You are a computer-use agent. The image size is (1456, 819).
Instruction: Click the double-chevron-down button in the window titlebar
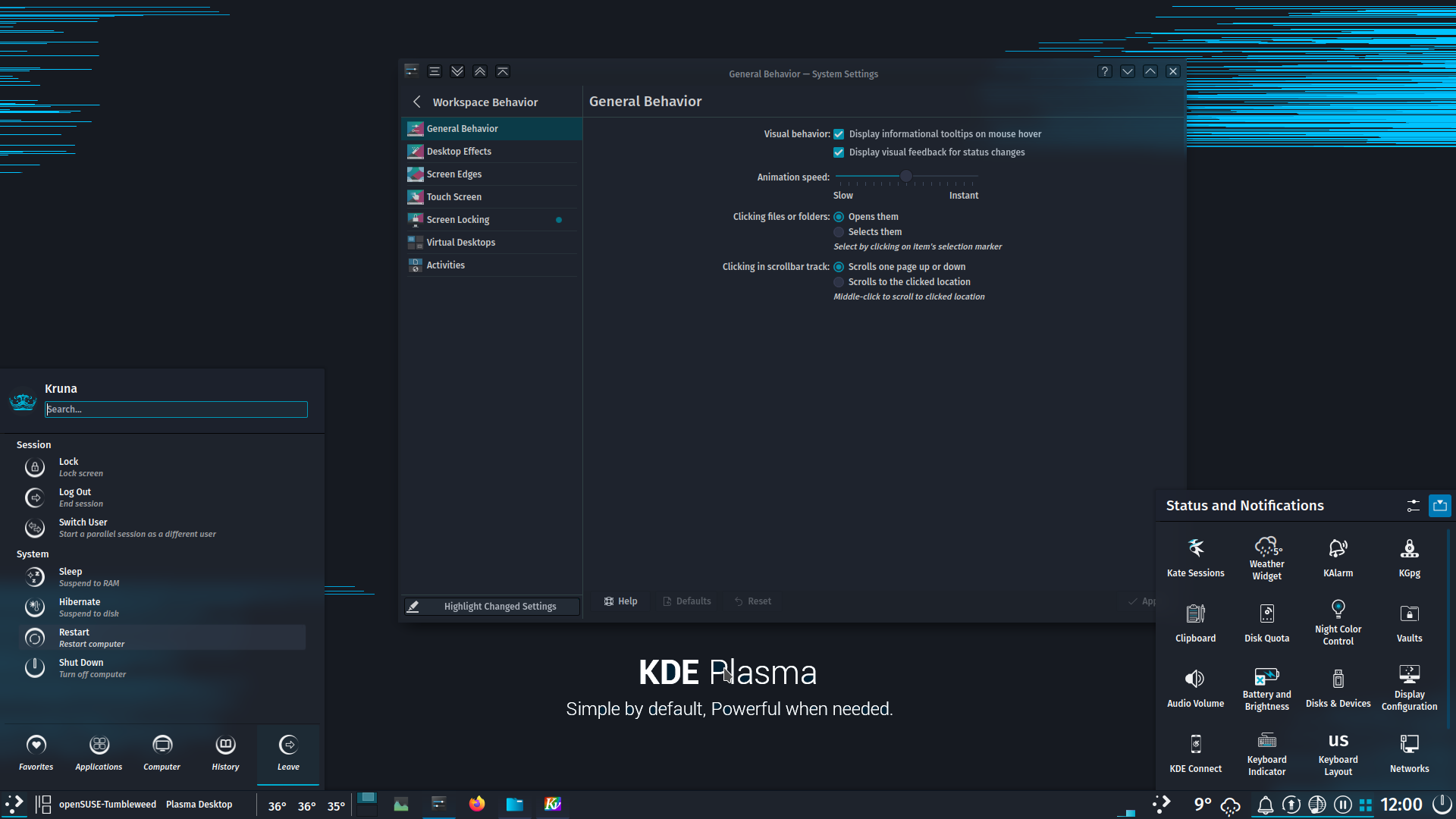[457, 71]
